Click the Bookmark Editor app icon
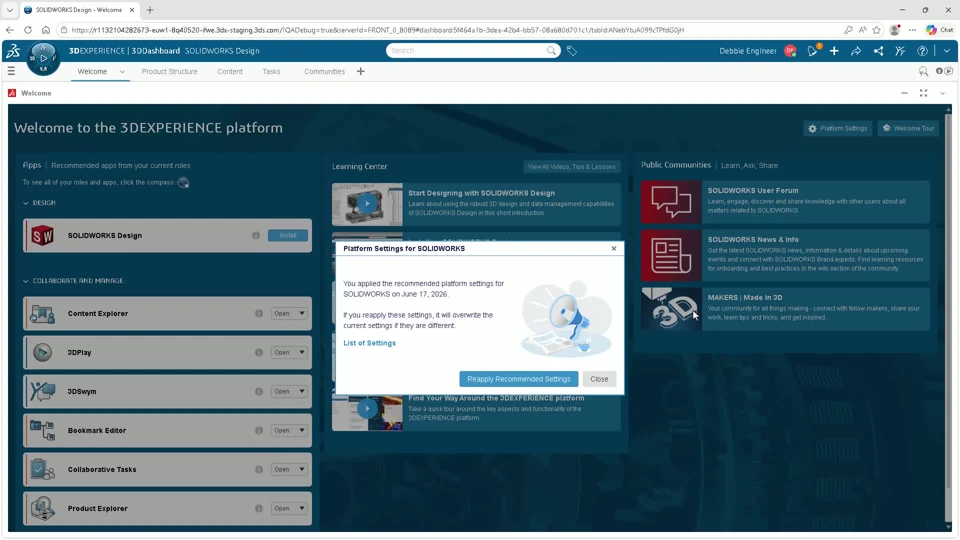The height and width of the screenshot is (540, 960). pyautogui.click(x=42, y=430)
